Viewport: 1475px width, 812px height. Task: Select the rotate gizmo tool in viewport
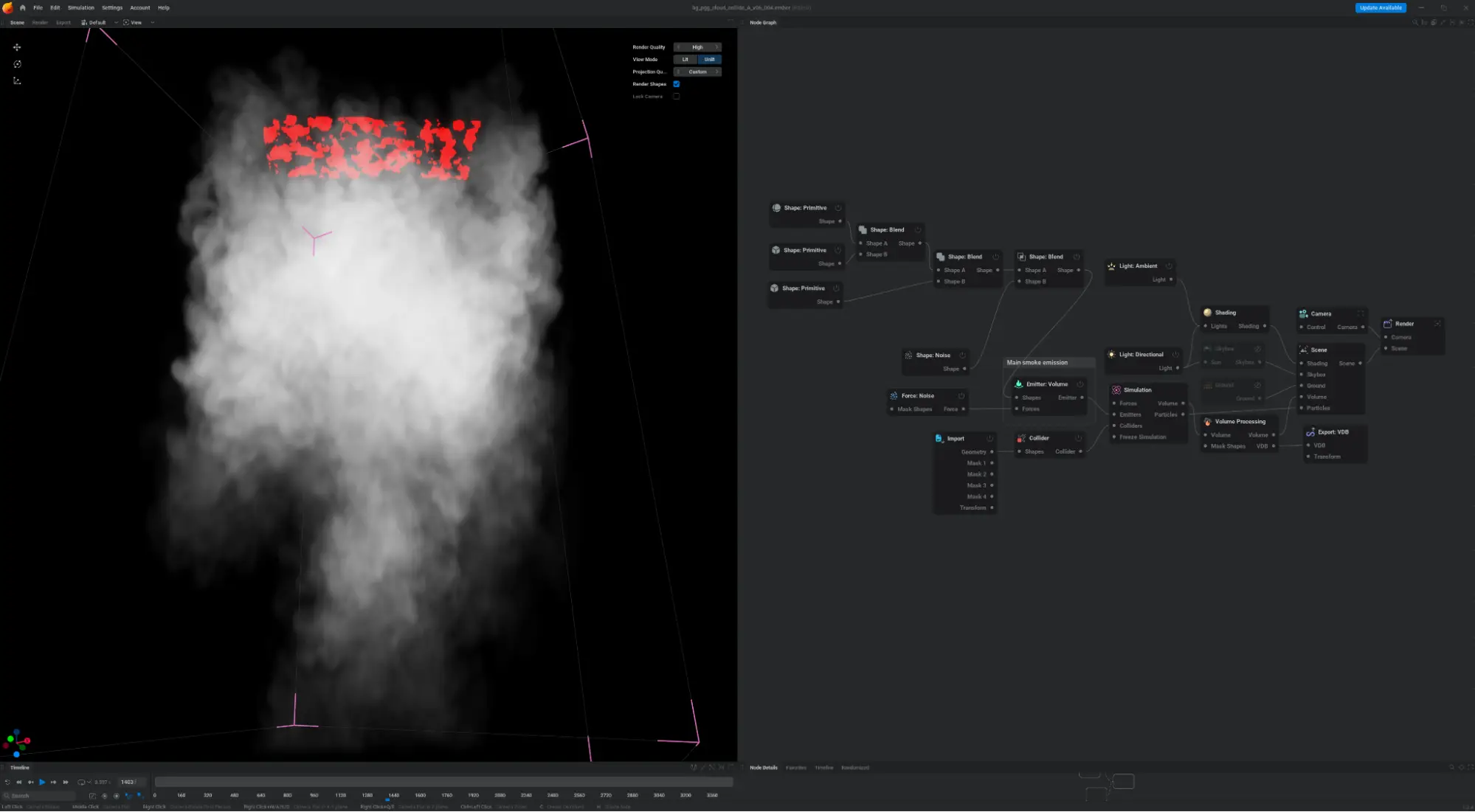(x=17, y=64)
